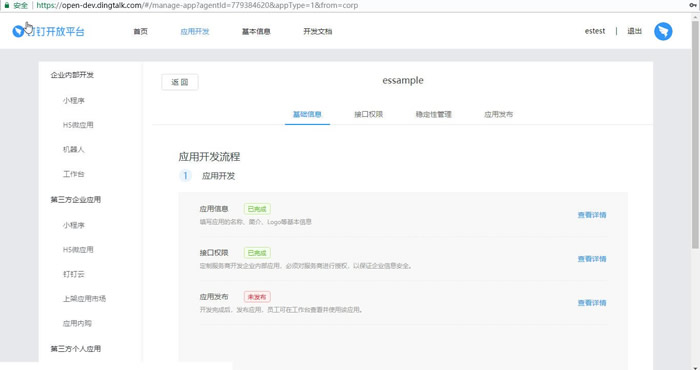Select 机器人 in the sidebar
Image resolution: width=700 pixels, height=370 pixels.
tap(74, 150)
